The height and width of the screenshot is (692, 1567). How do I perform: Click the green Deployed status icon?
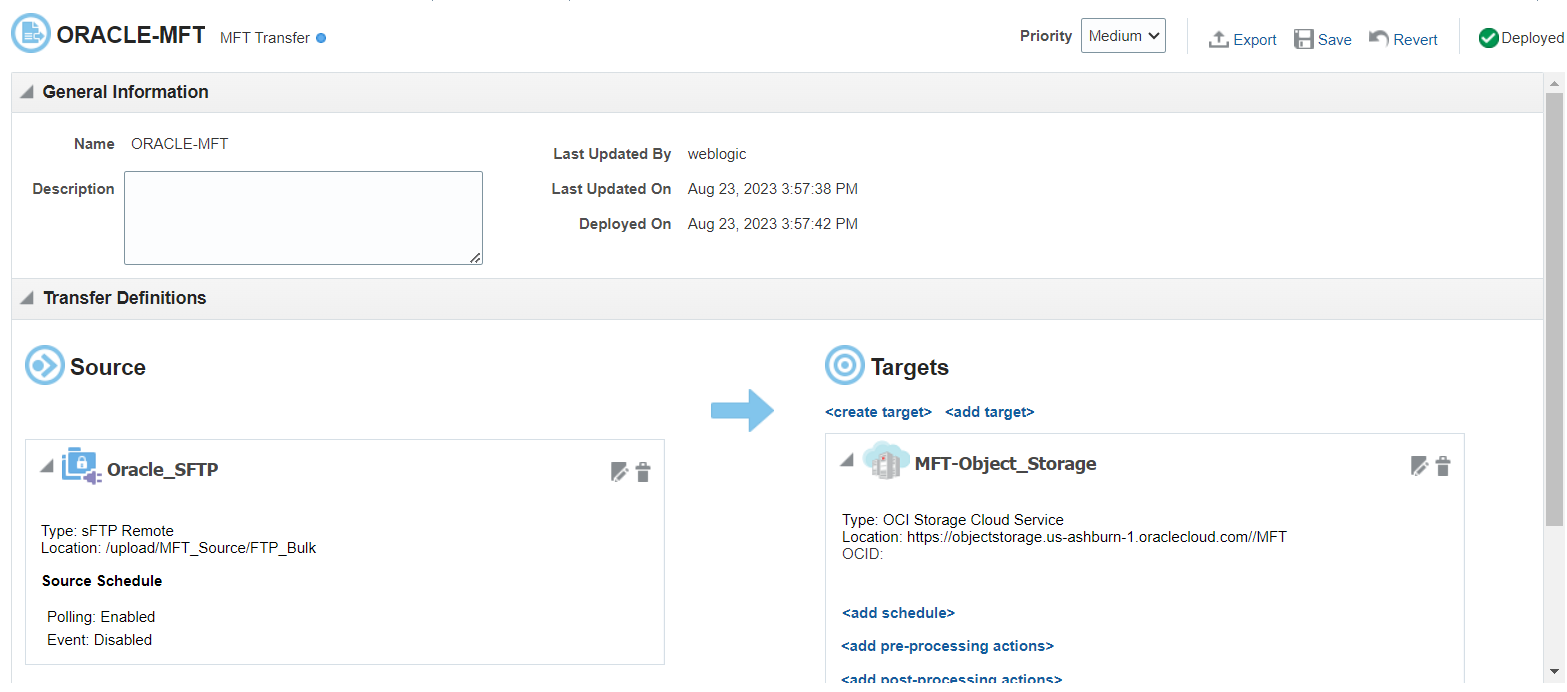(1488, 38)
